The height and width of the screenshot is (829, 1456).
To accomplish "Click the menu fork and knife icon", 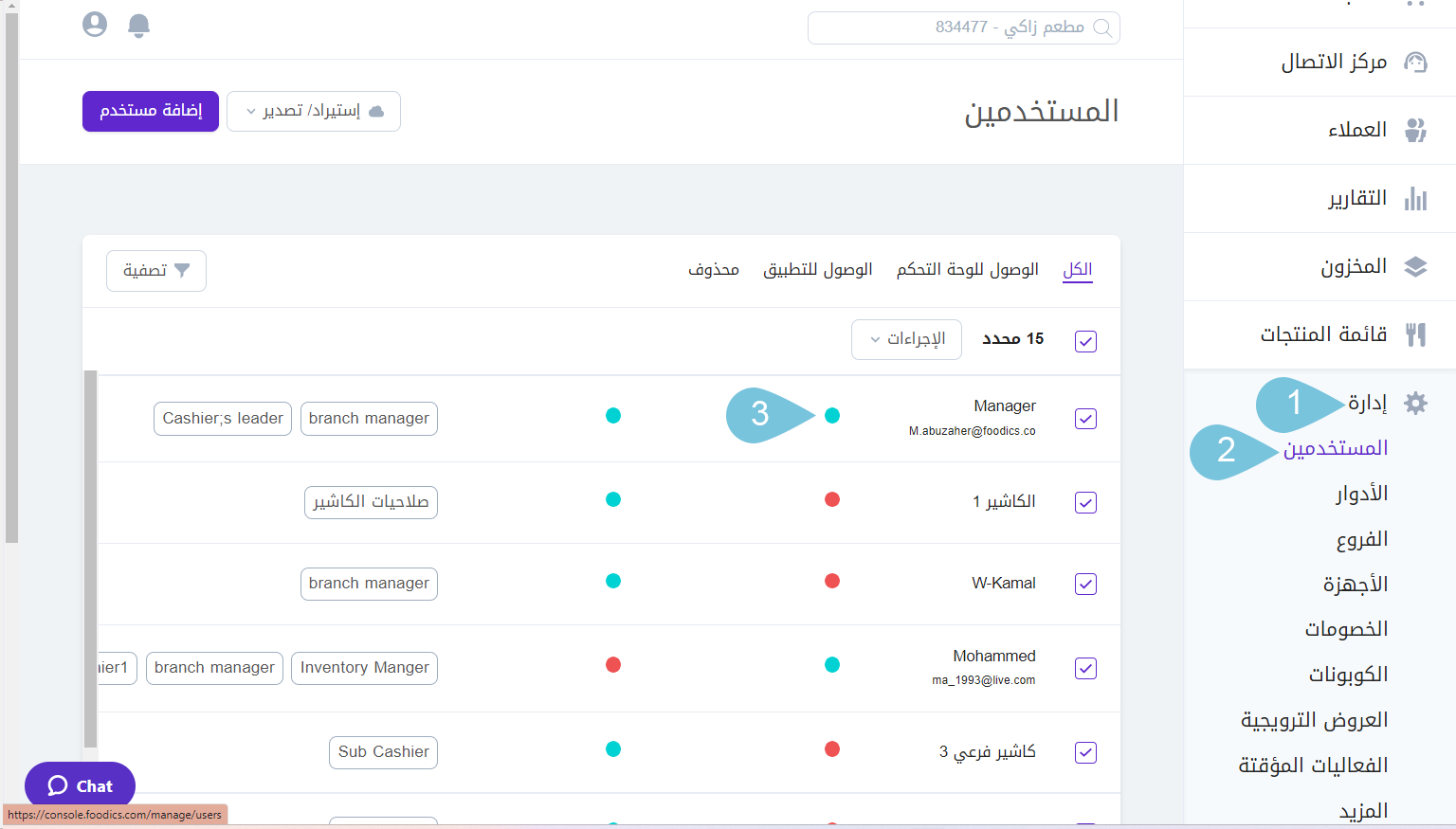I will (1415, 334).
